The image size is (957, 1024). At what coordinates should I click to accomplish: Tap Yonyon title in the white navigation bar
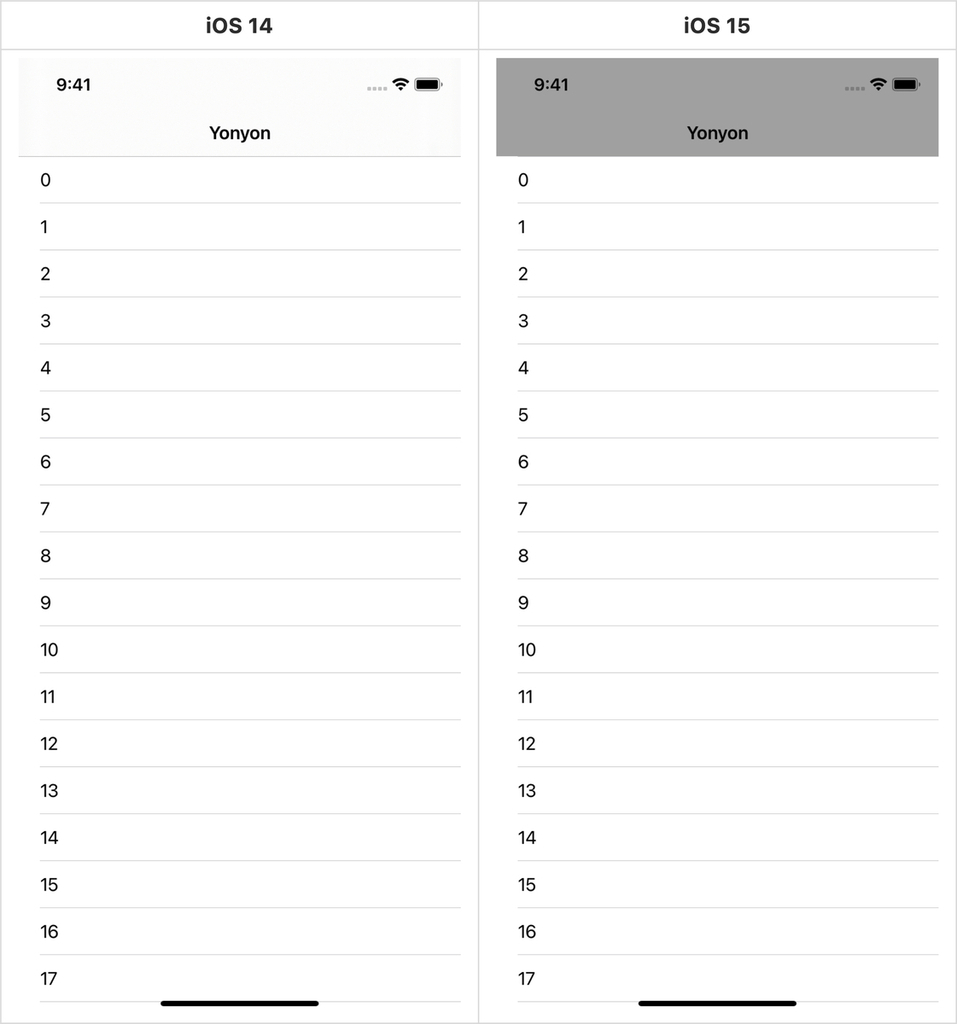[x=240, y=133]
